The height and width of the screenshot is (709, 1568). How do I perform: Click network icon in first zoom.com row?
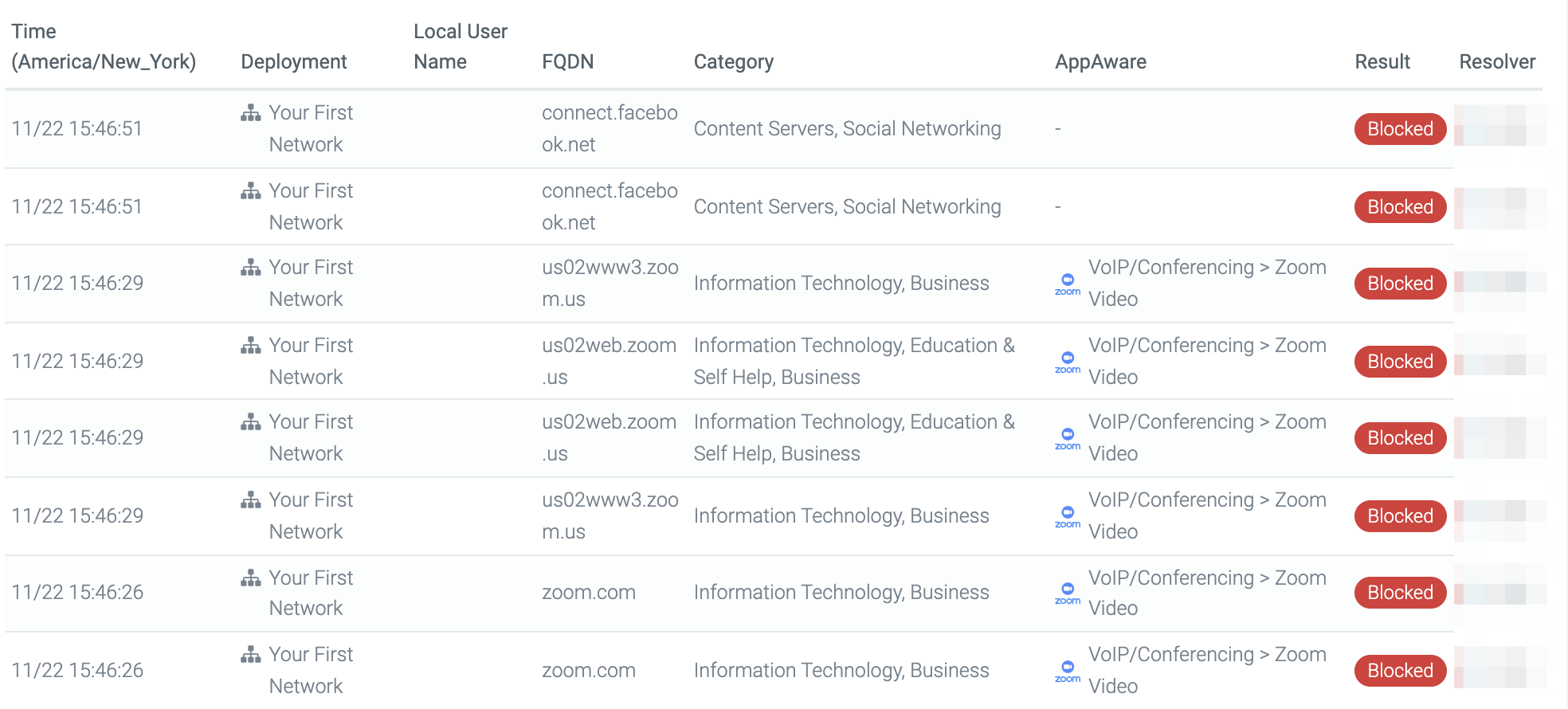[x=250, y=578]
